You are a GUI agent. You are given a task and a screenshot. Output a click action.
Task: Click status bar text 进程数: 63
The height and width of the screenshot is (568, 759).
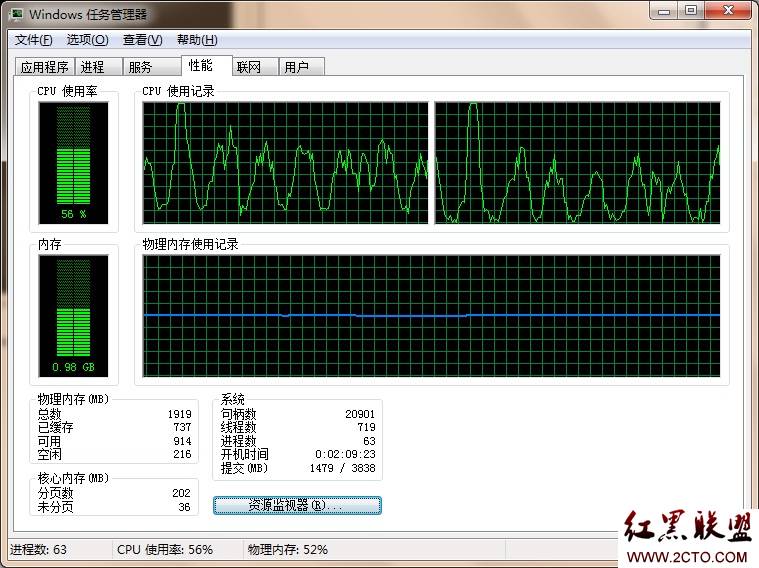click(38, 550)
